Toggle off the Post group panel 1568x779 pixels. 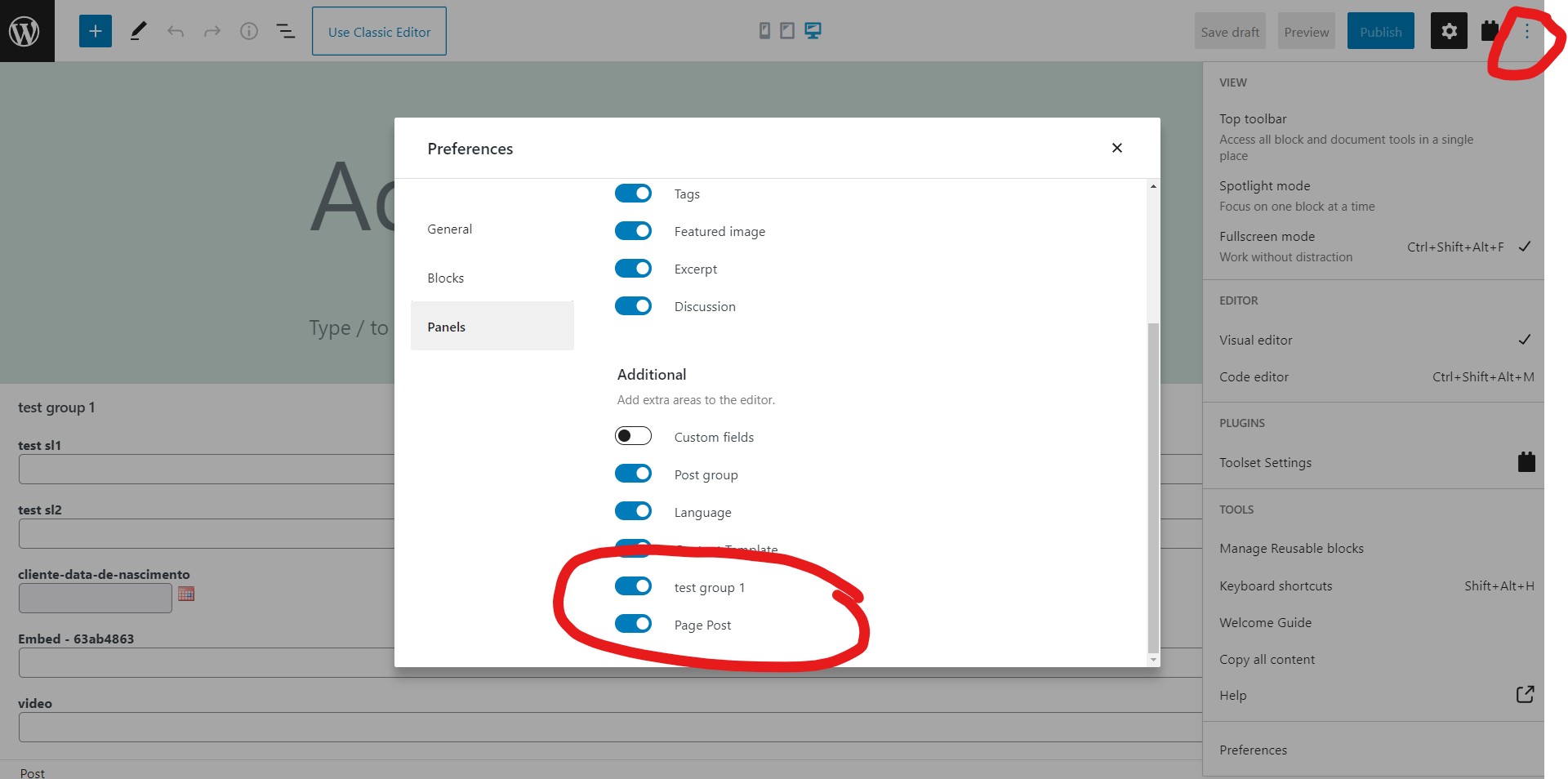tap(633, 474)
